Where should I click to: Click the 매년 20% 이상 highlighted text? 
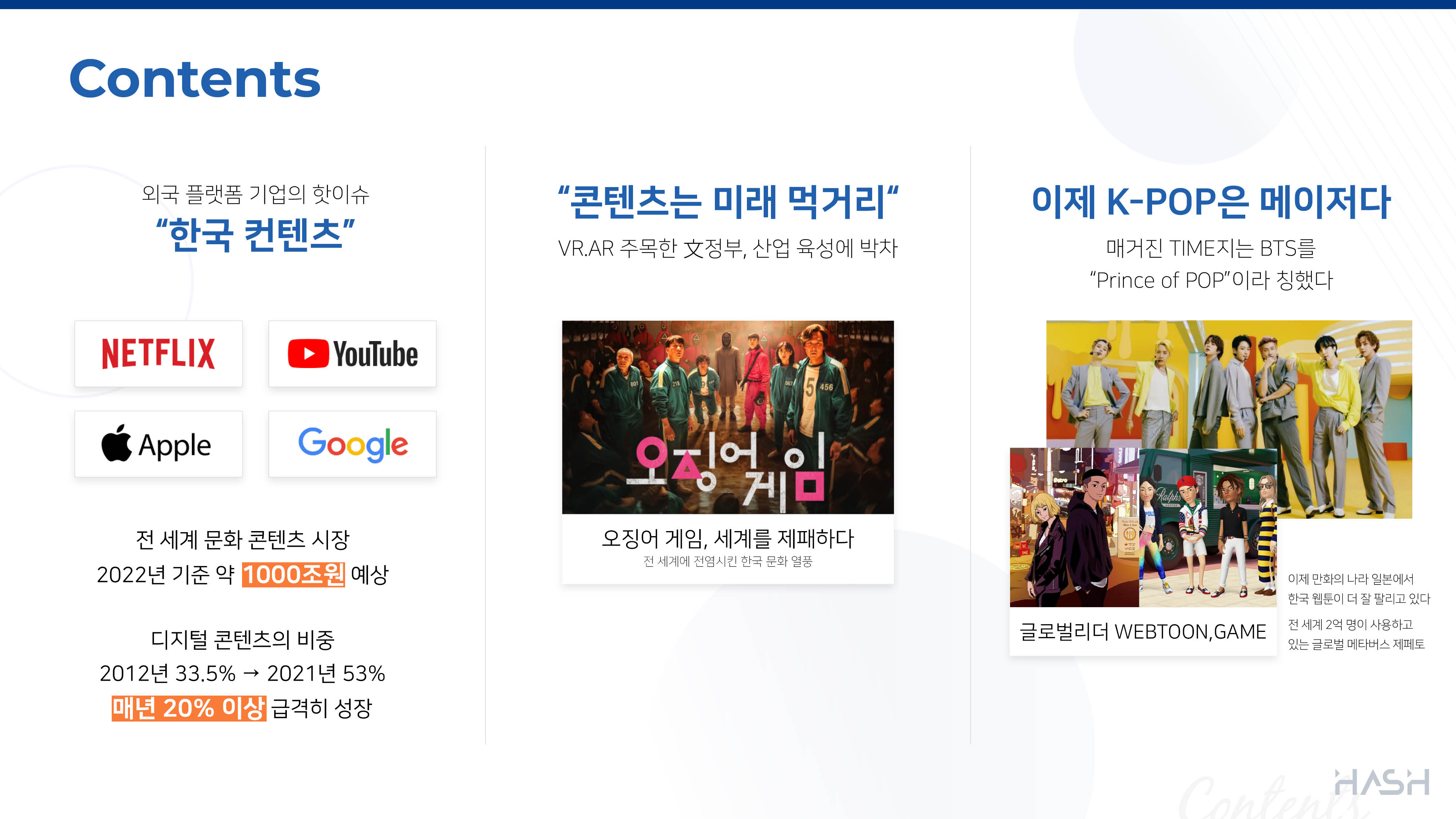[189, 708]
